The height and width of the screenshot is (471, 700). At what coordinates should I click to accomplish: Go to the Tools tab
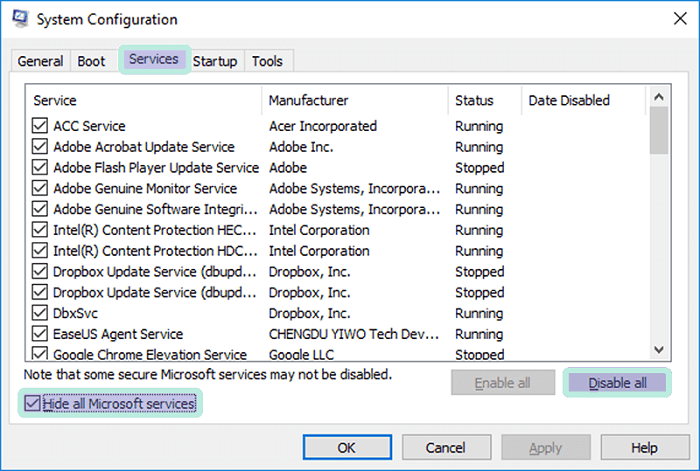(267, 61)
